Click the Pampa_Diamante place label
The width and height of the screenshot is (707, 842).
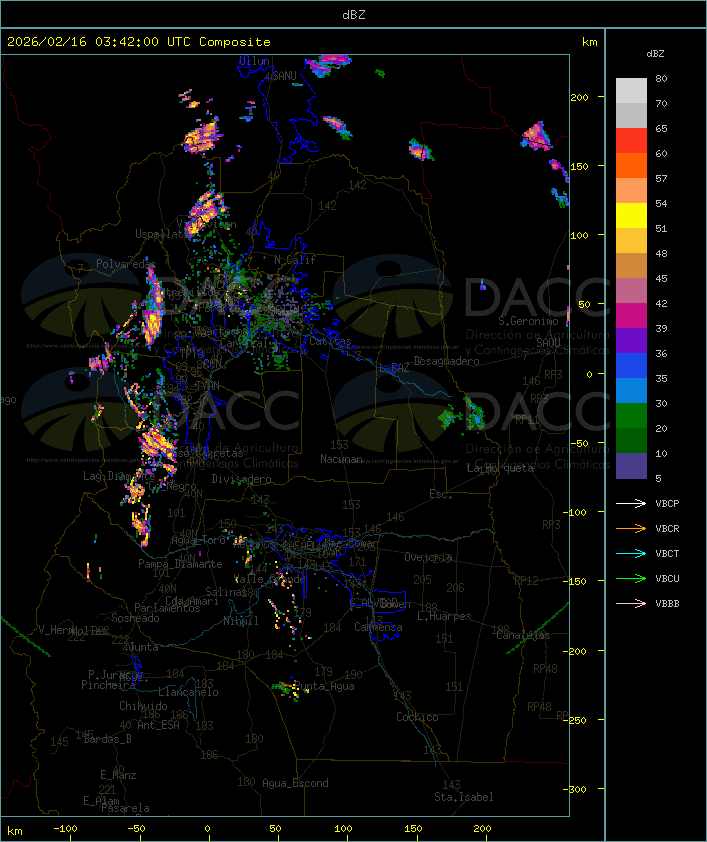pos(180,564)
